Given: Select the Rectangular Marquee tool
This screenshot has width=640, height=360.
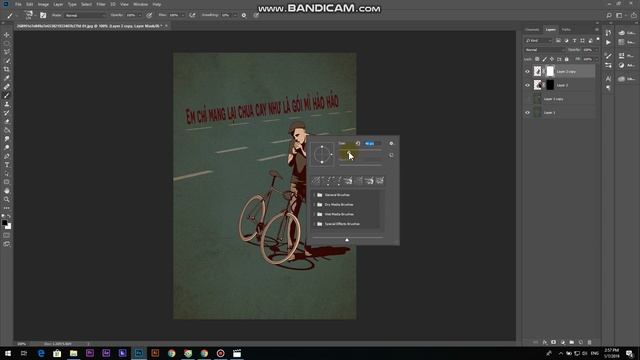Looking at the screenshot, I should click(7, 44).
